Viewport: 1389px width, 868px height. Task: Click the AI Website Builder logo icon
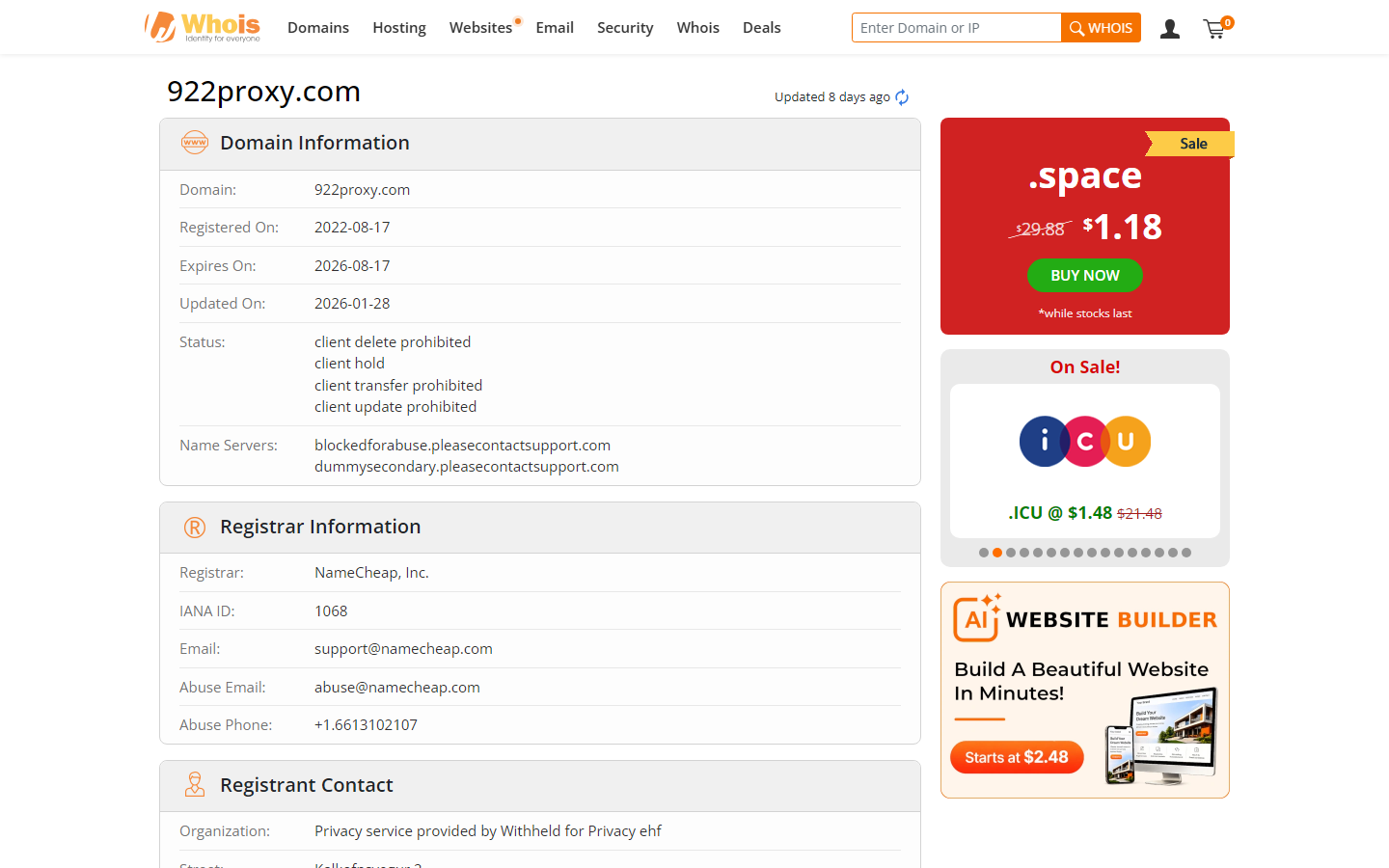pos(978,618)
